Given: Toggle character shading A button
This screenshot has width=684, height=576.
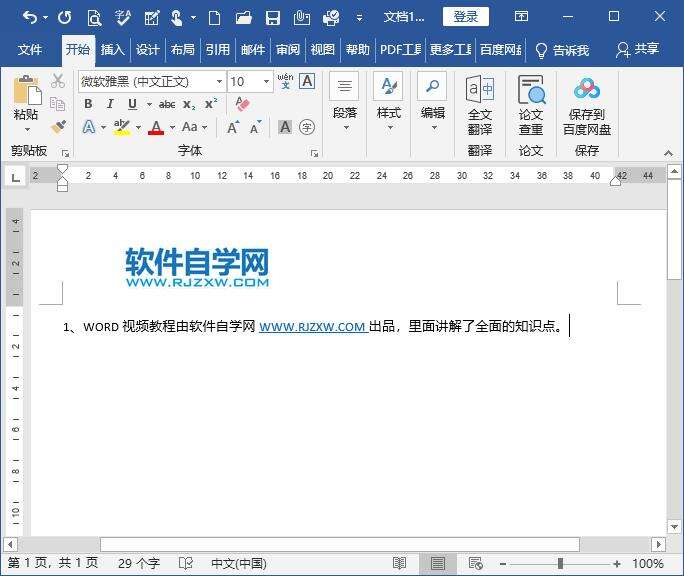Looking at the screenshot, I should click(285, 127).
